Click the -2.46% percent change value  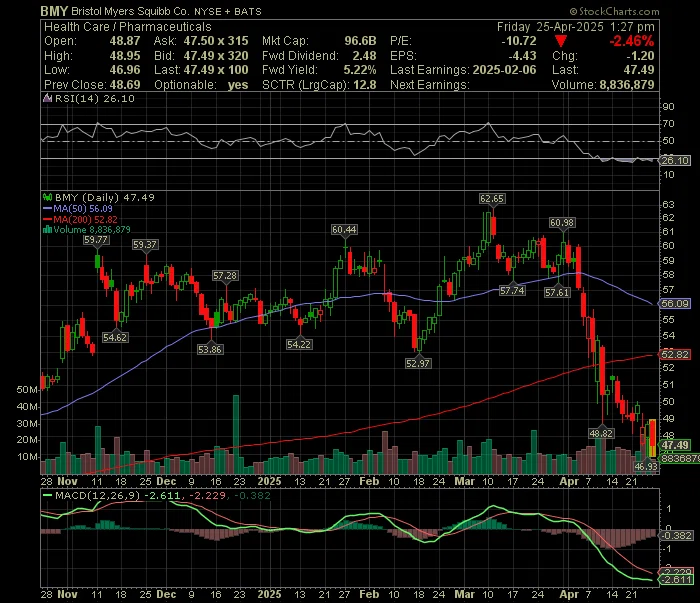tap(632, 42)
